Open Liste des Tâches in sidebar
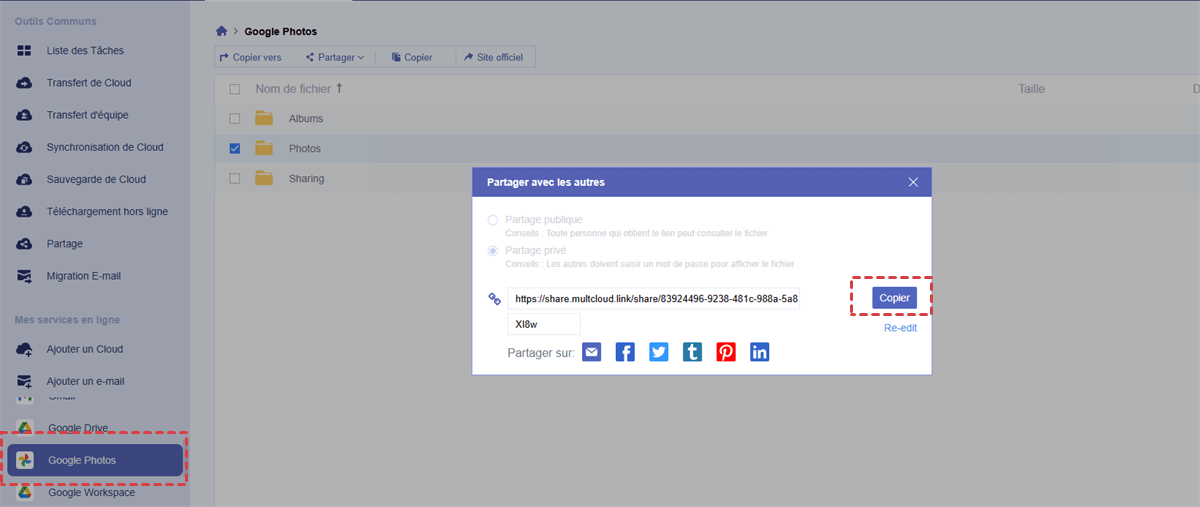 [x=85, y=50]
